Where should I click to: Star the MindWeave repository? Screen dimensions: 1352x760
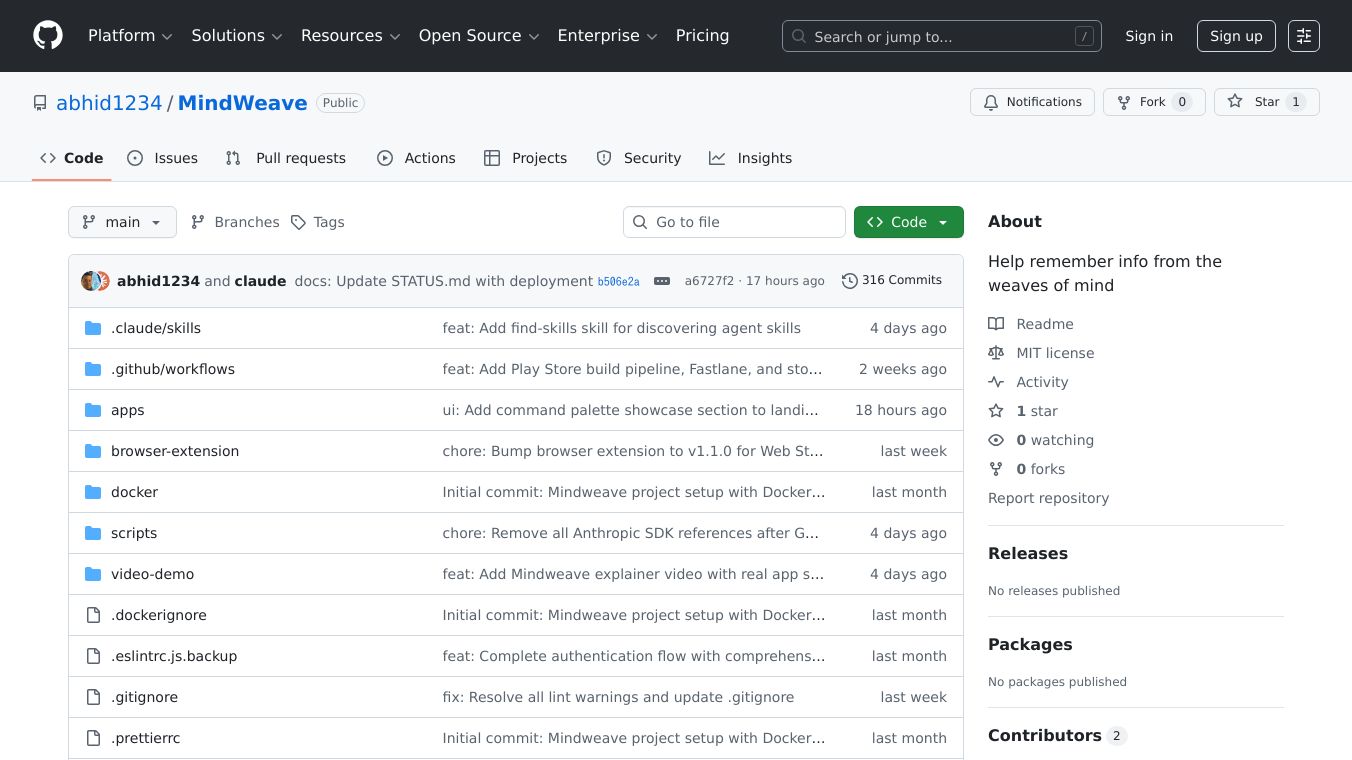[1266, 102]
